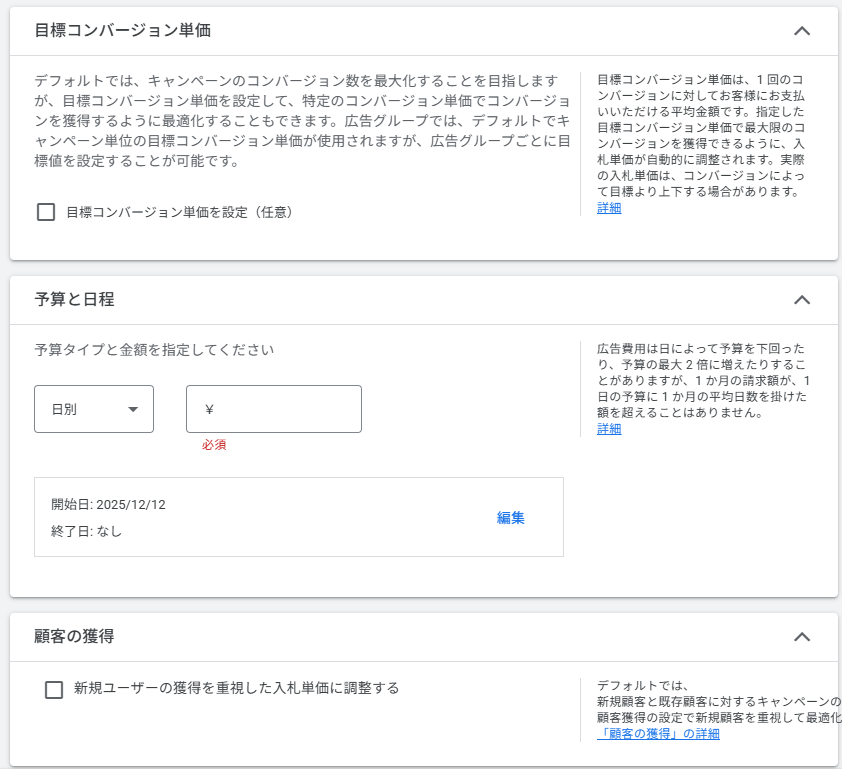Click the 目標コンバージョン単価 section header title
The width and height of the screenshot is (842, 771).
pyautogui.click(x=122, y=31)
